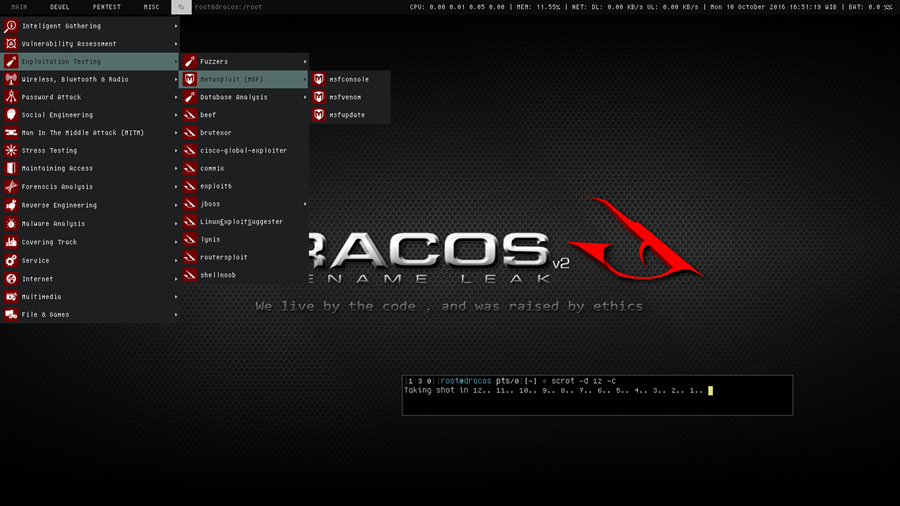This screenshot has width=900, height=506.
Task: Click the Stress Testing burst icon
Action: click(11, 150)
